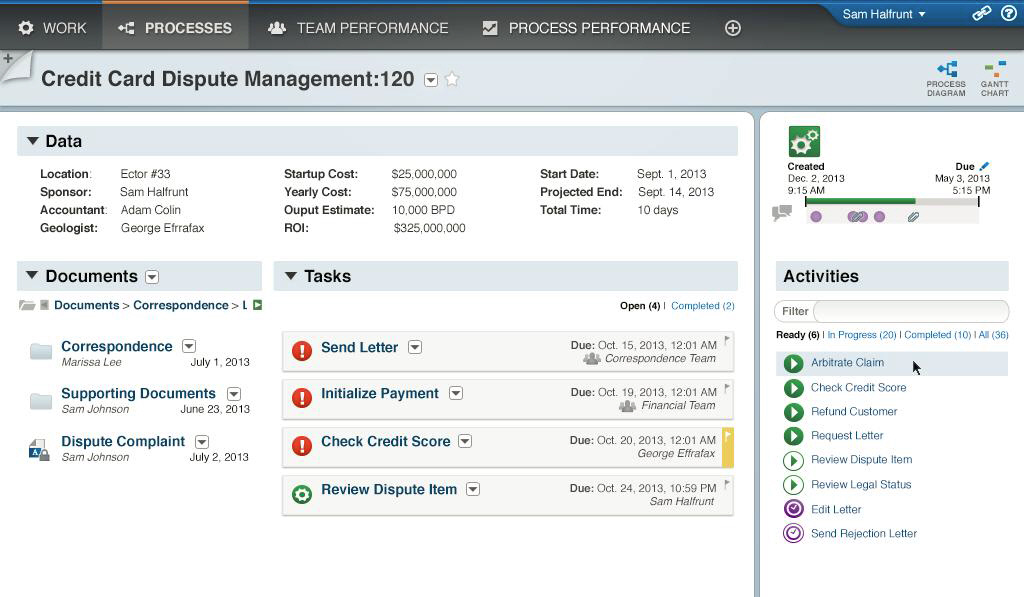This screenshot has width=1024, height=597.
Task: Click the link icon in top bar
Action: [981, 14]
